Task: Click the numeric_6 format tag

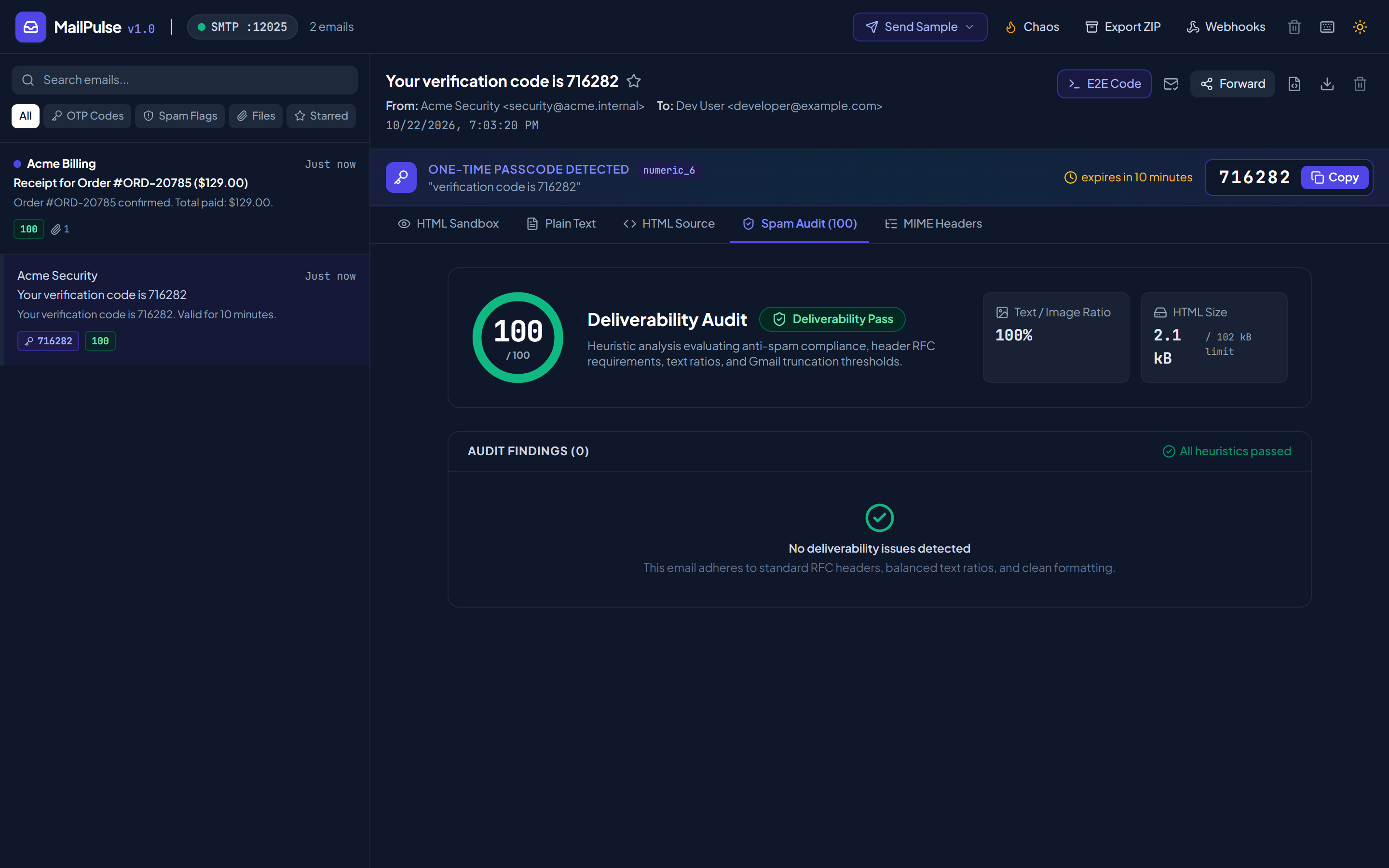Action: (x=668, y=171)
